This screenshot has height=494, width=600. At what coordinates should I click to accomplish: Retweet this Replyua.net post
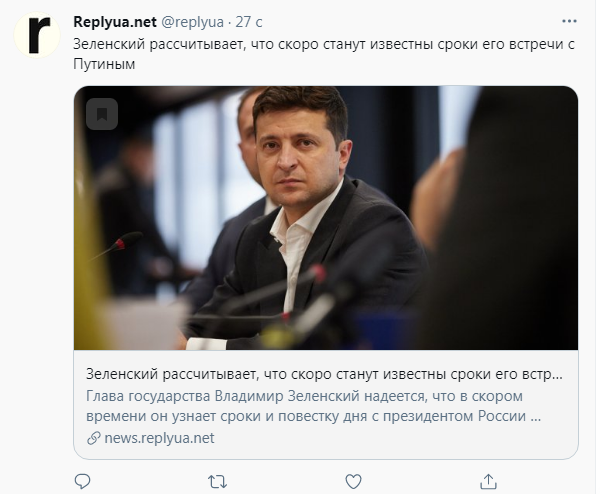(x=217, y=481)
